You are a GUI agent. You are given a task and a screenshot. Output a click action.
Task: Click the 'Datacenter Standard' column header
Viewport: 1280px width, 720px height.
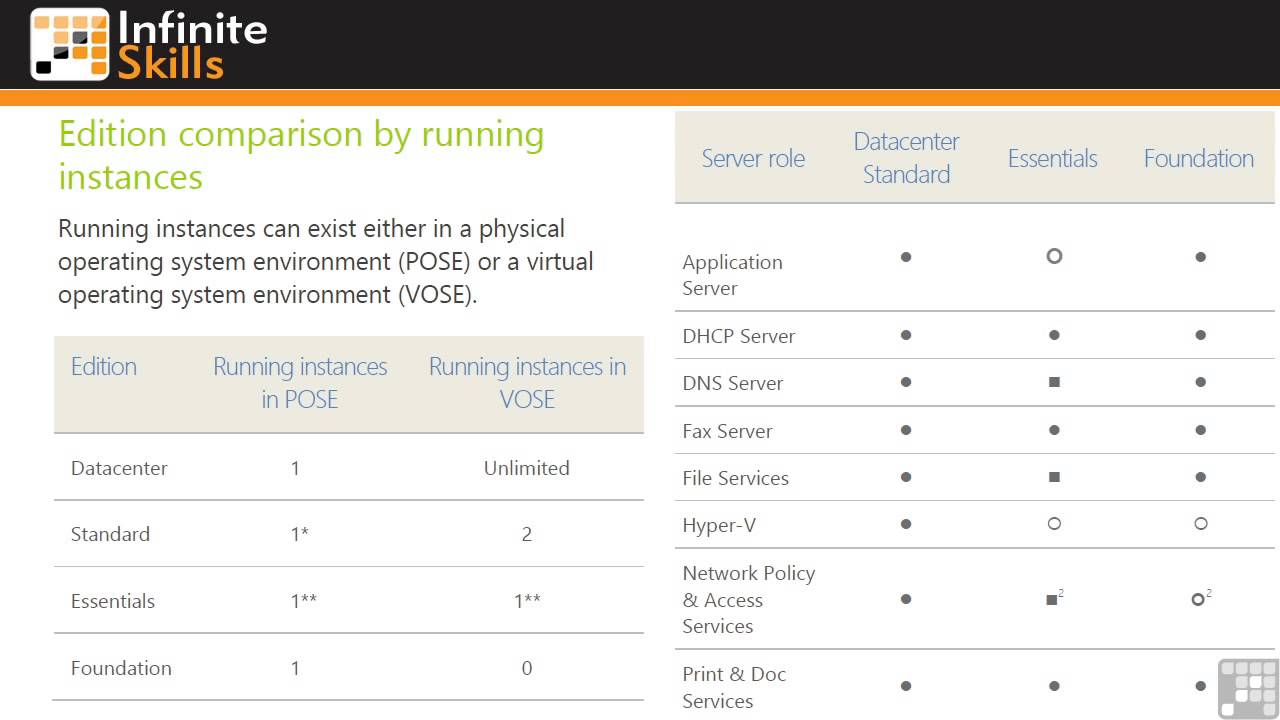tap(906, 158)
